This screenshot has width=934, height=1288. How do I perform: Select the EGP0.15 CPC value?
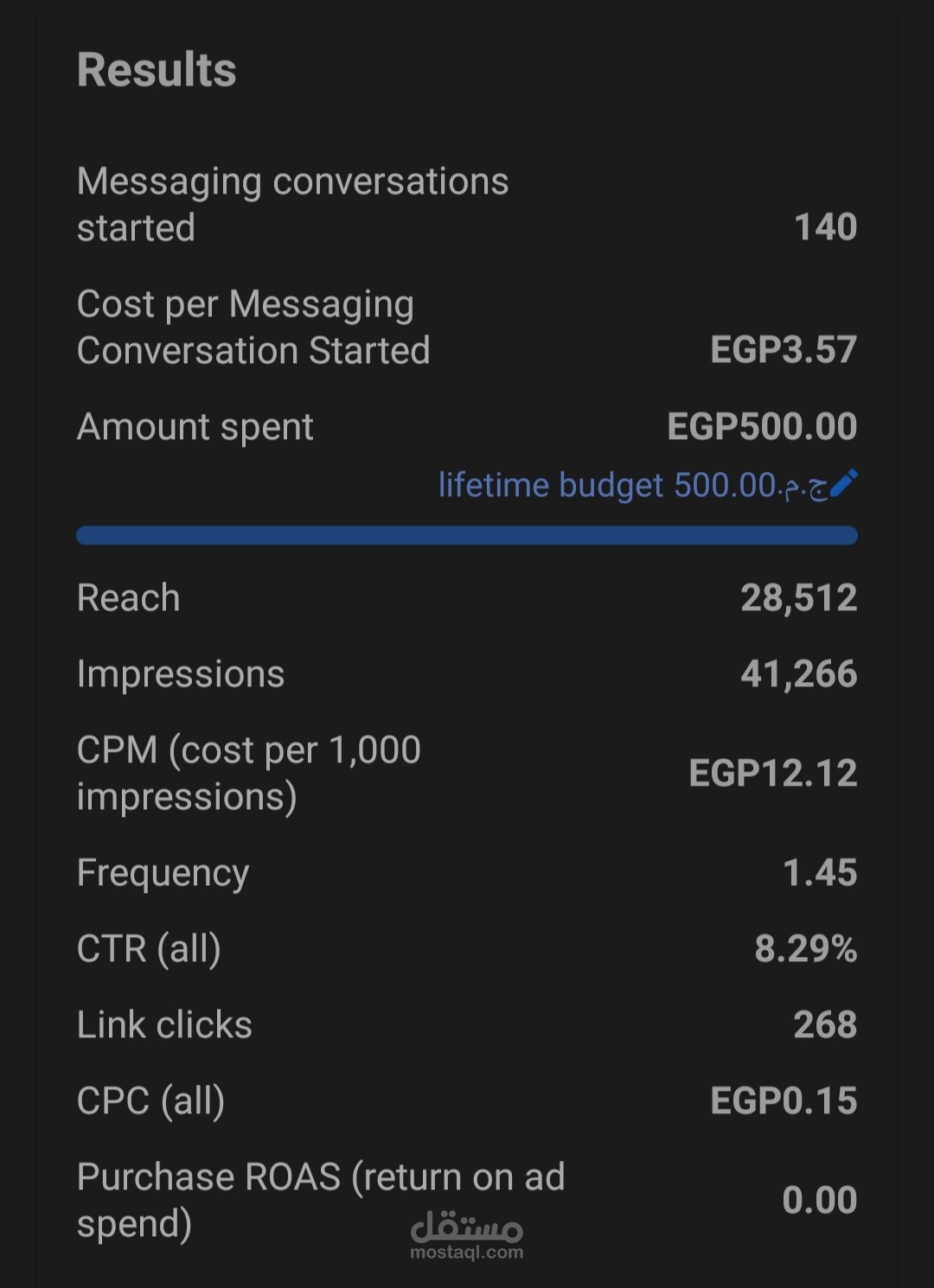coord(784,1101)
